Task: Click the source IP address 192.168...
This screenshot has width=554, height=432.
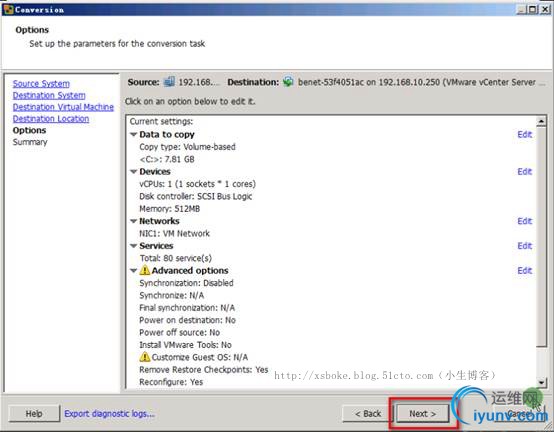Action: point(199,82)
